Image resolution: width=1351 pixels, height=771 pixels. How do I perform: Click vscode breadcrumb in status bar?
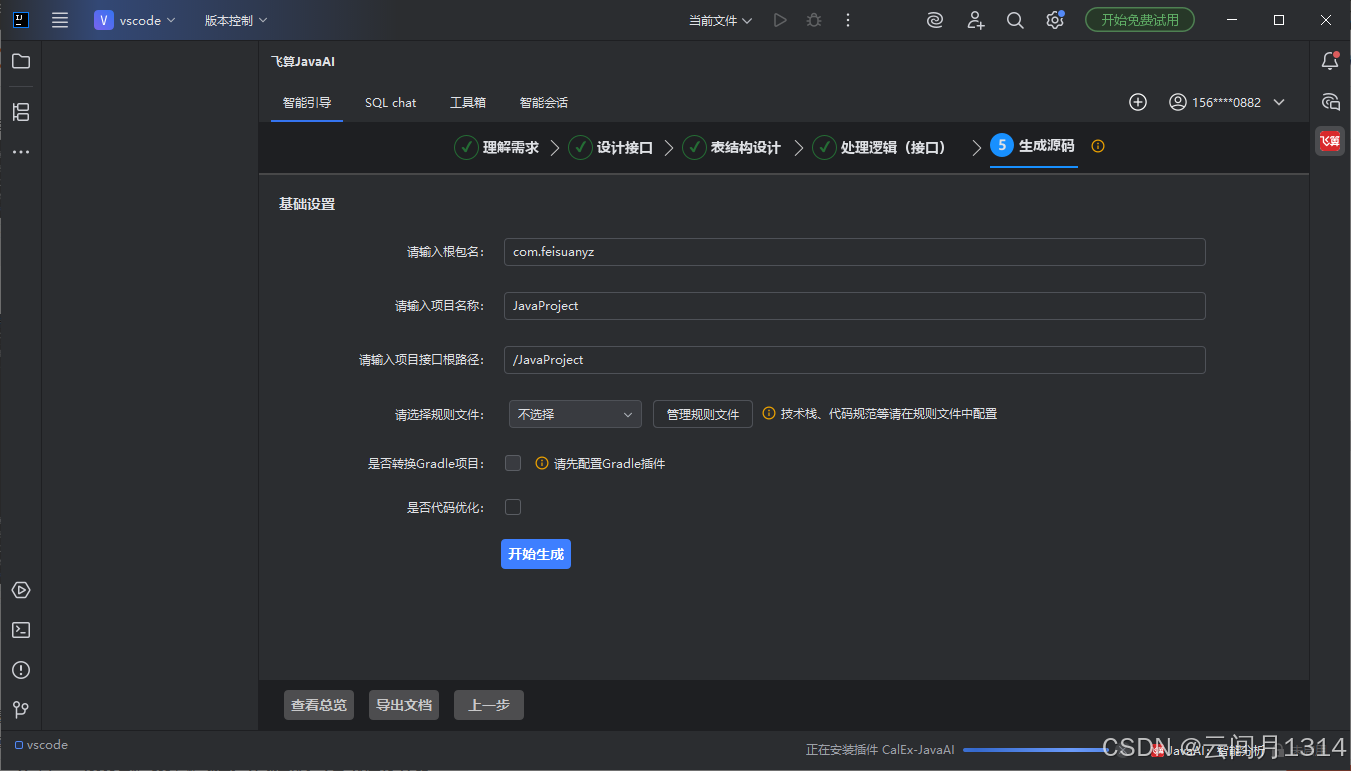pos(41,745)
